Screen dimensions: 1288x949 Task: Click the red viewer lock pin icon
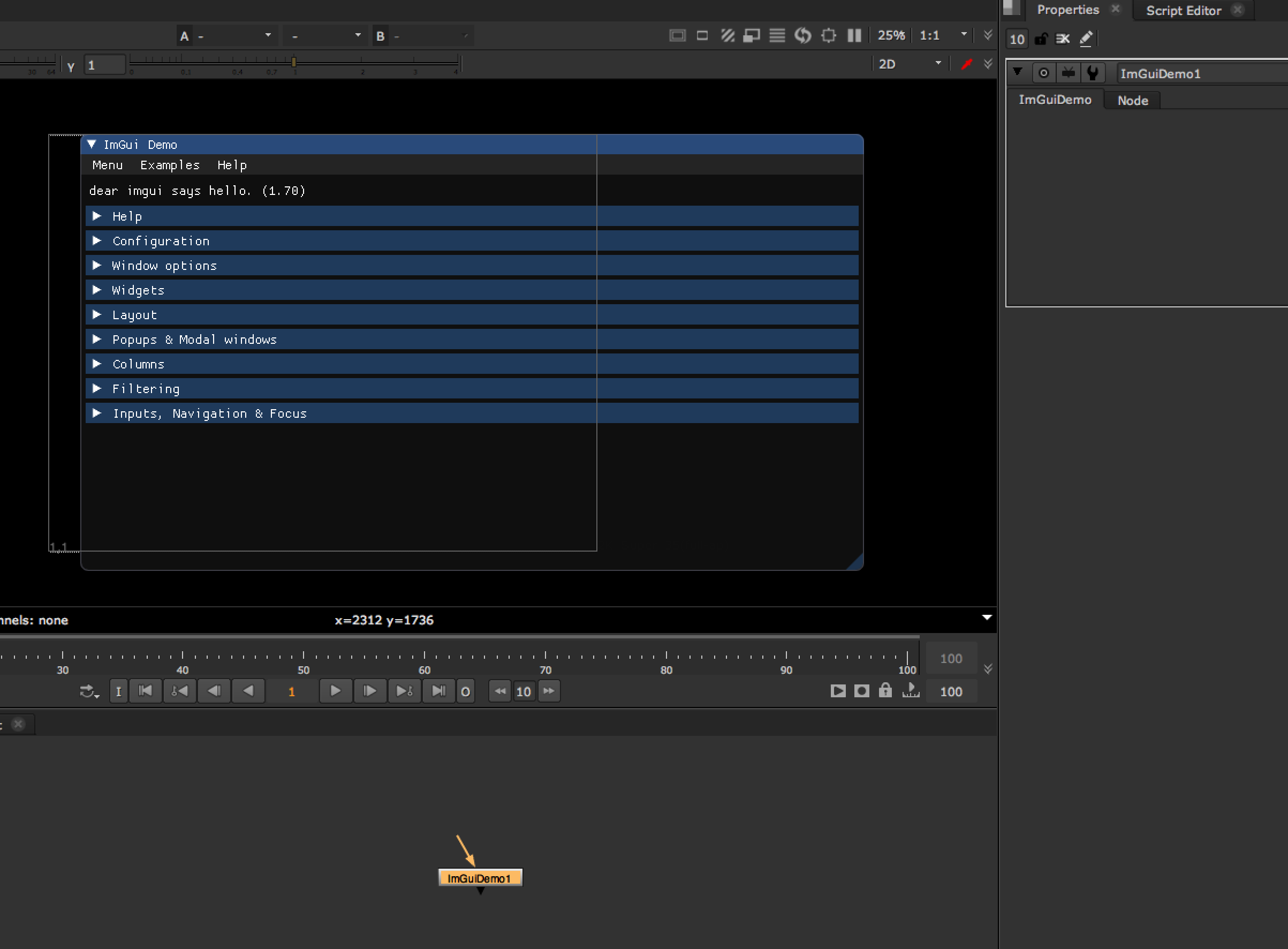coord(966,64)
